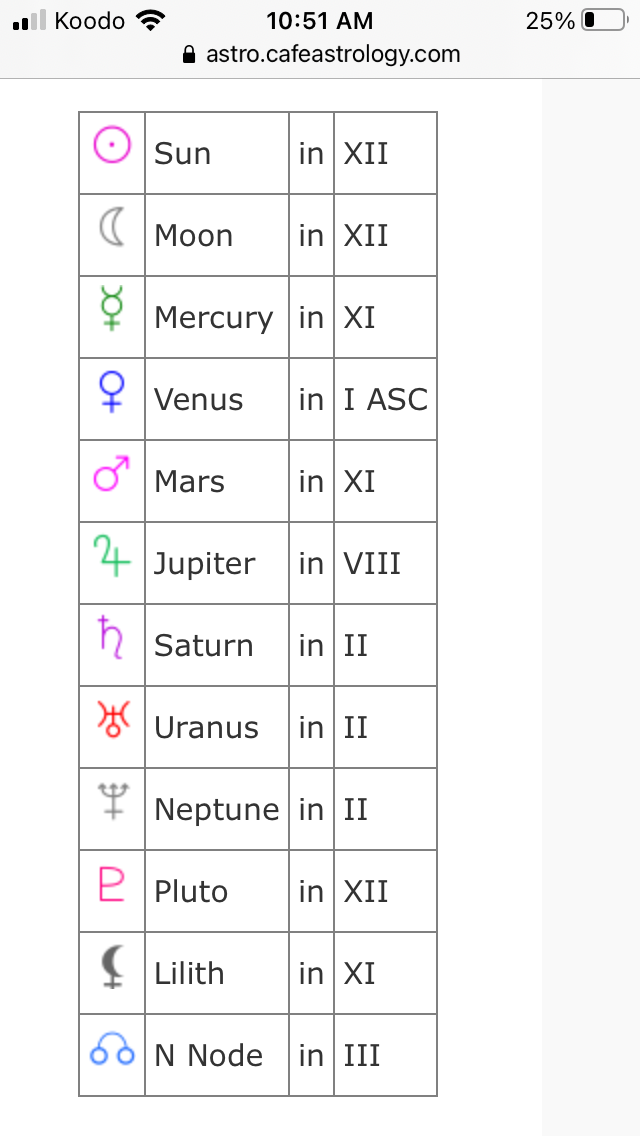
Task: Select the gray Neptune trident icon
Action: pyautogui.click(x=112, y=801)
